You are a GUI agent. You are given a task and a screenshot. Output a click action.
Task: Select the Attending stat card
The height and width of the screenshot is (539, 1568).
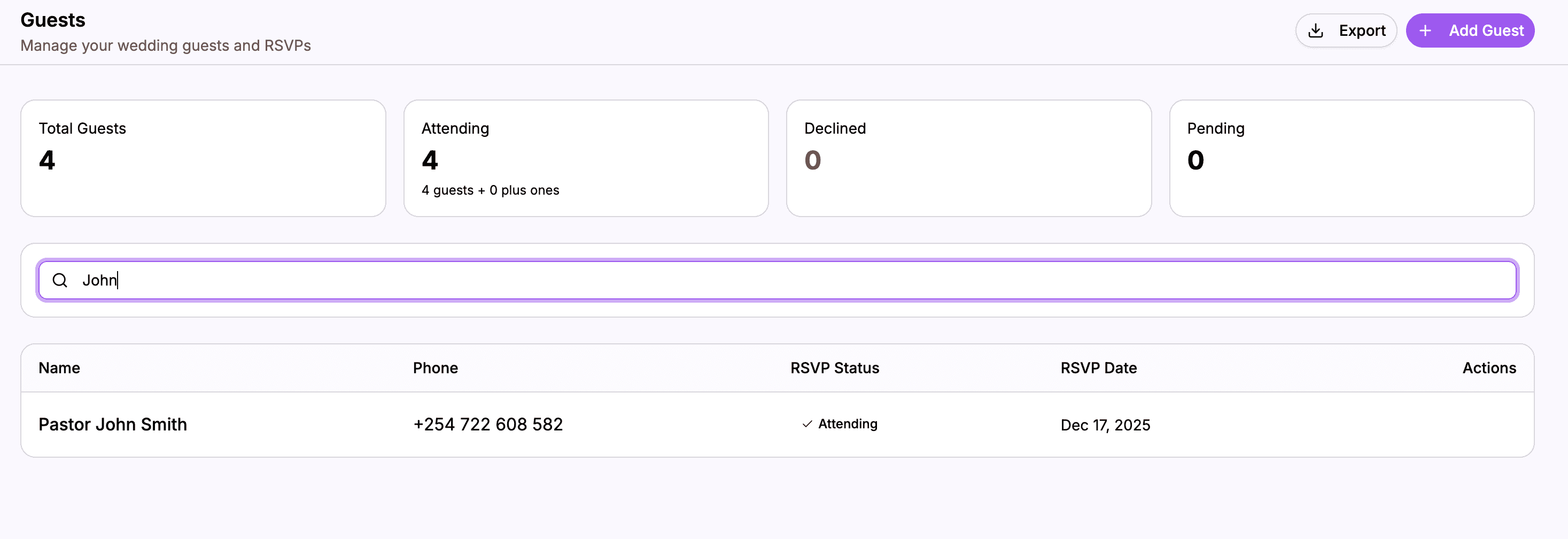(x=586, y=158)
